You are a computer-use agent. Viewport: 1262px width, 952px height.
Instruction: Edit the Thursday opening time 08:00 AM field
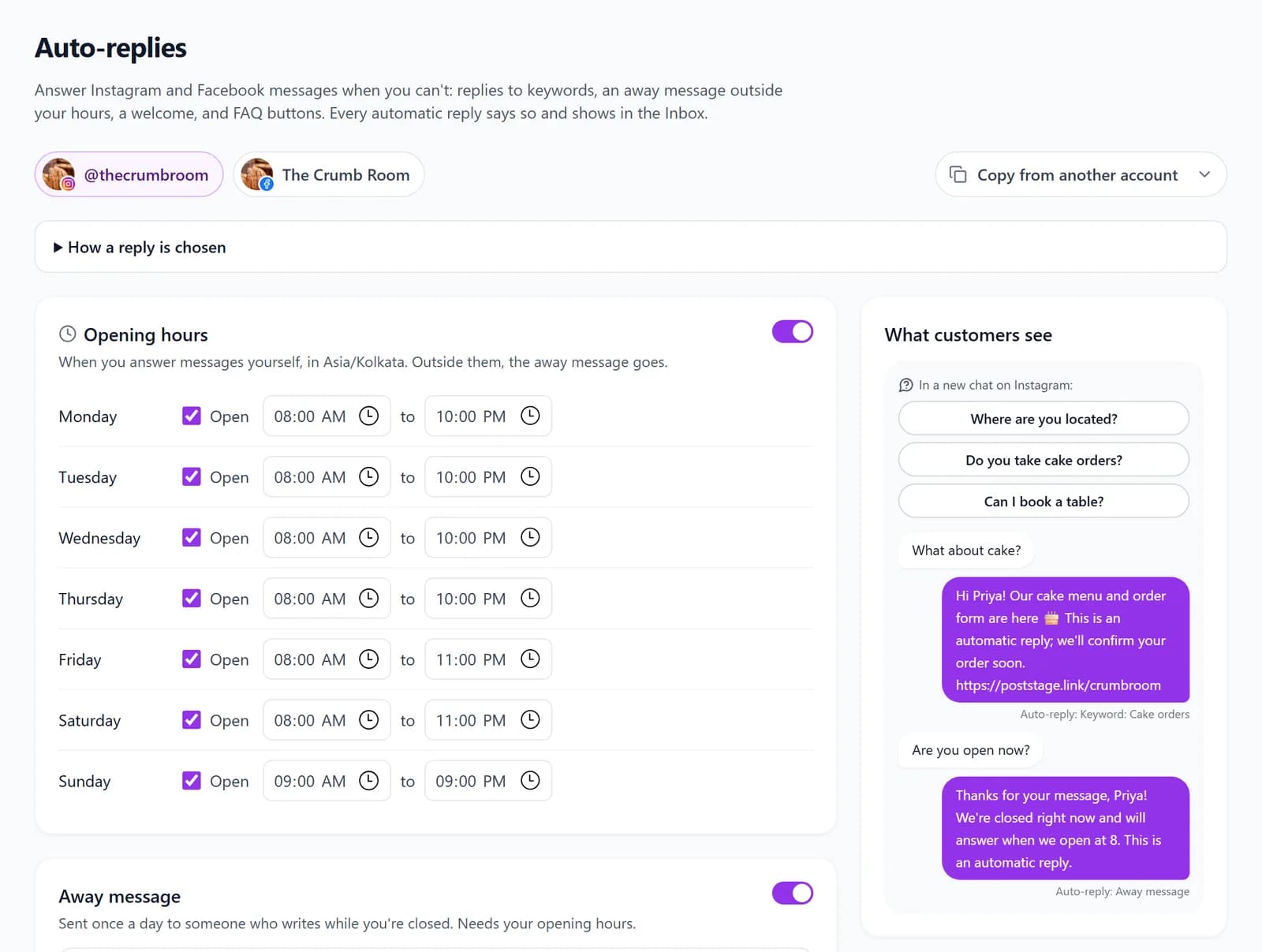point(327,598)
